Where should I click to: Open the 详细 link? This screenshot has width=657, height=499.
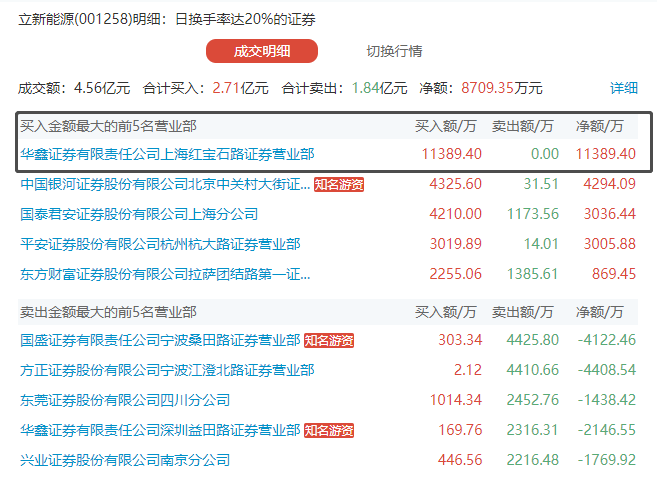(x=623, y=88)
